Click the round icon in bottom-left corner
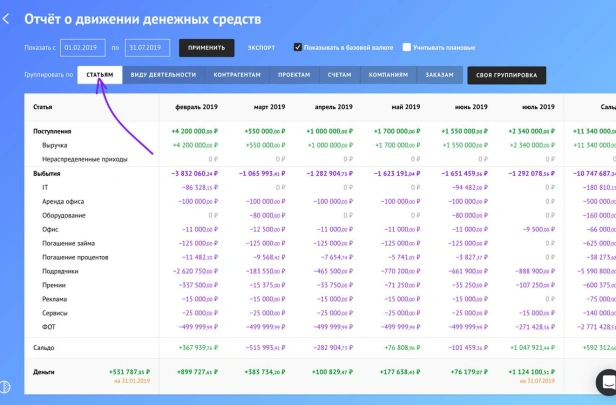 [5, 387]
